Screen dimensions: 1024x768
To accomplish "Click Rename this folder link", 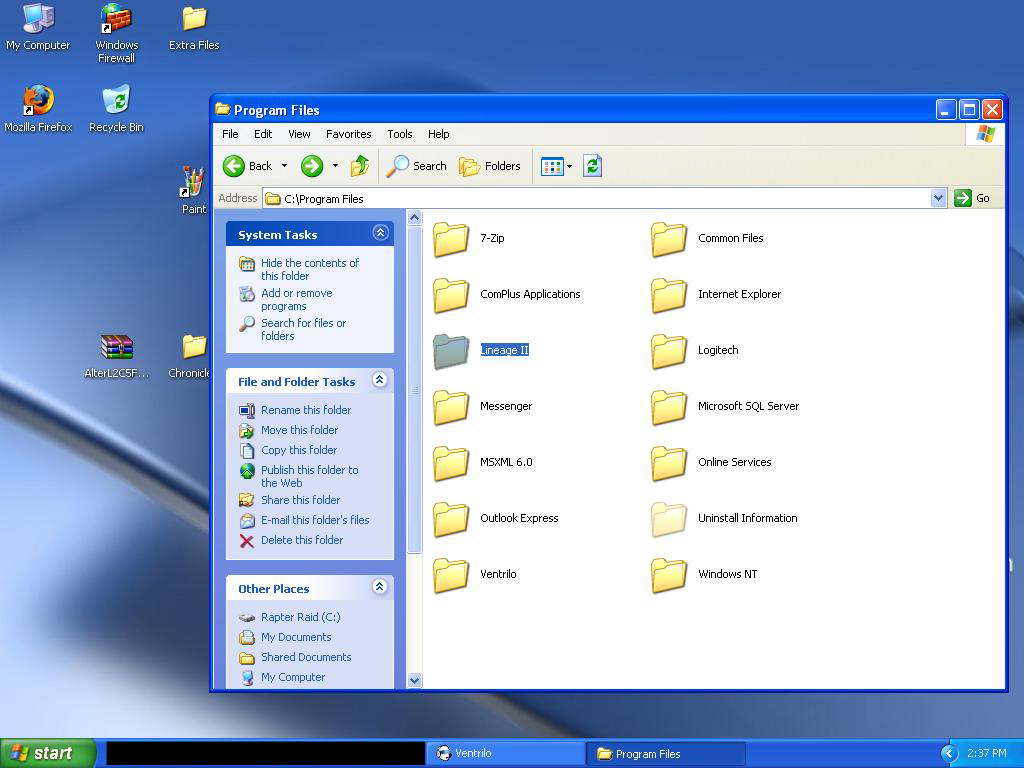I will (x=306, y=410).
